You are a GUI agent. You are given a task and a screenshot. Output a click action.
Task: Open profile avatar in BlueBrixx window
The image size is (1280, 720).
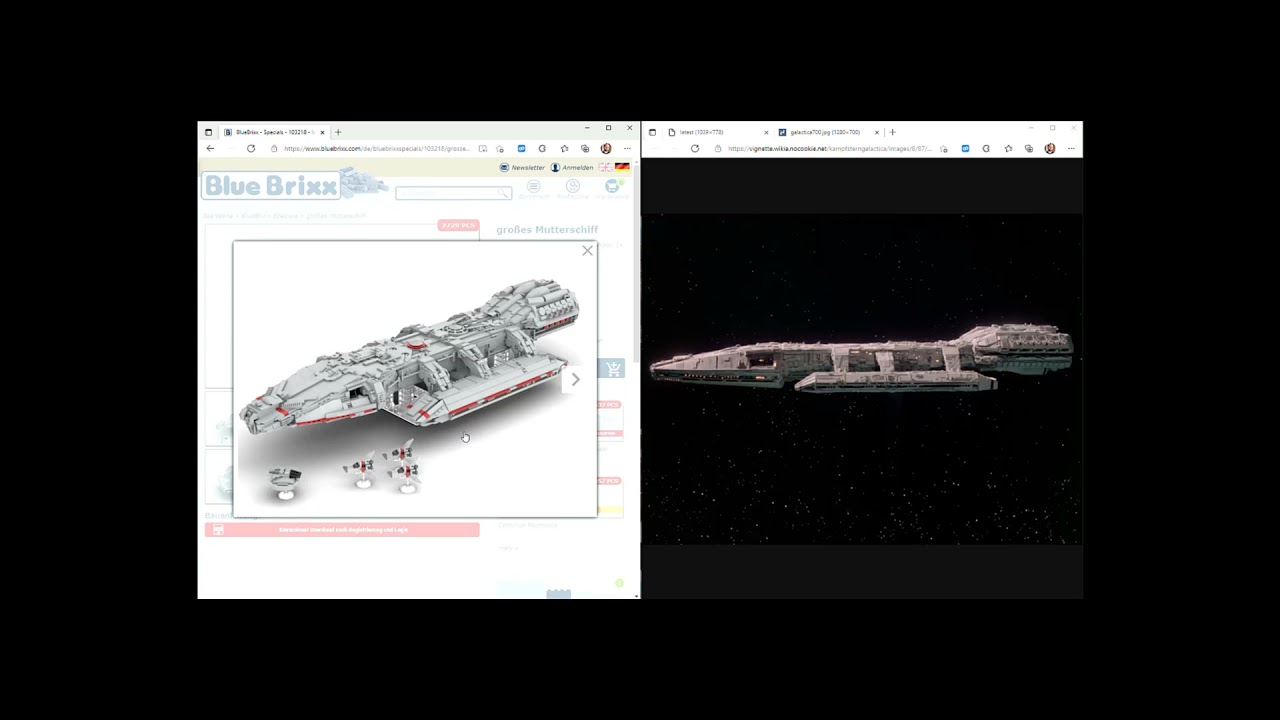[x=606, y=148]
